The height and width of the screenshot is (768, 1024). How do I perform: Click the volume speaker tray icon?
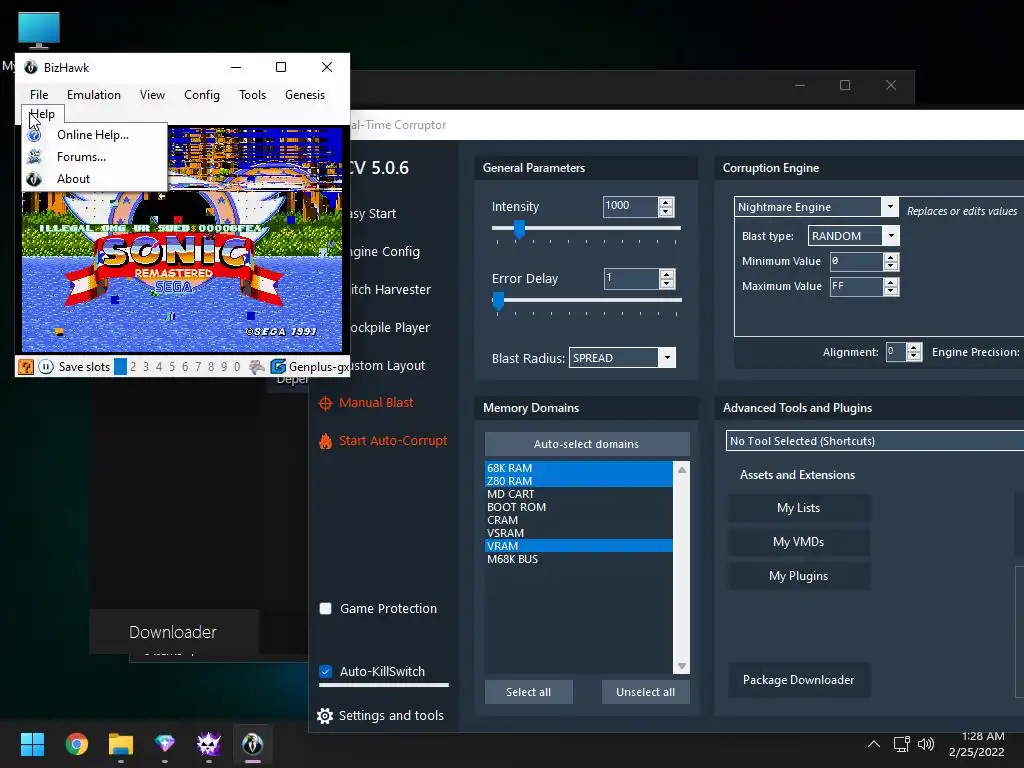926,744
